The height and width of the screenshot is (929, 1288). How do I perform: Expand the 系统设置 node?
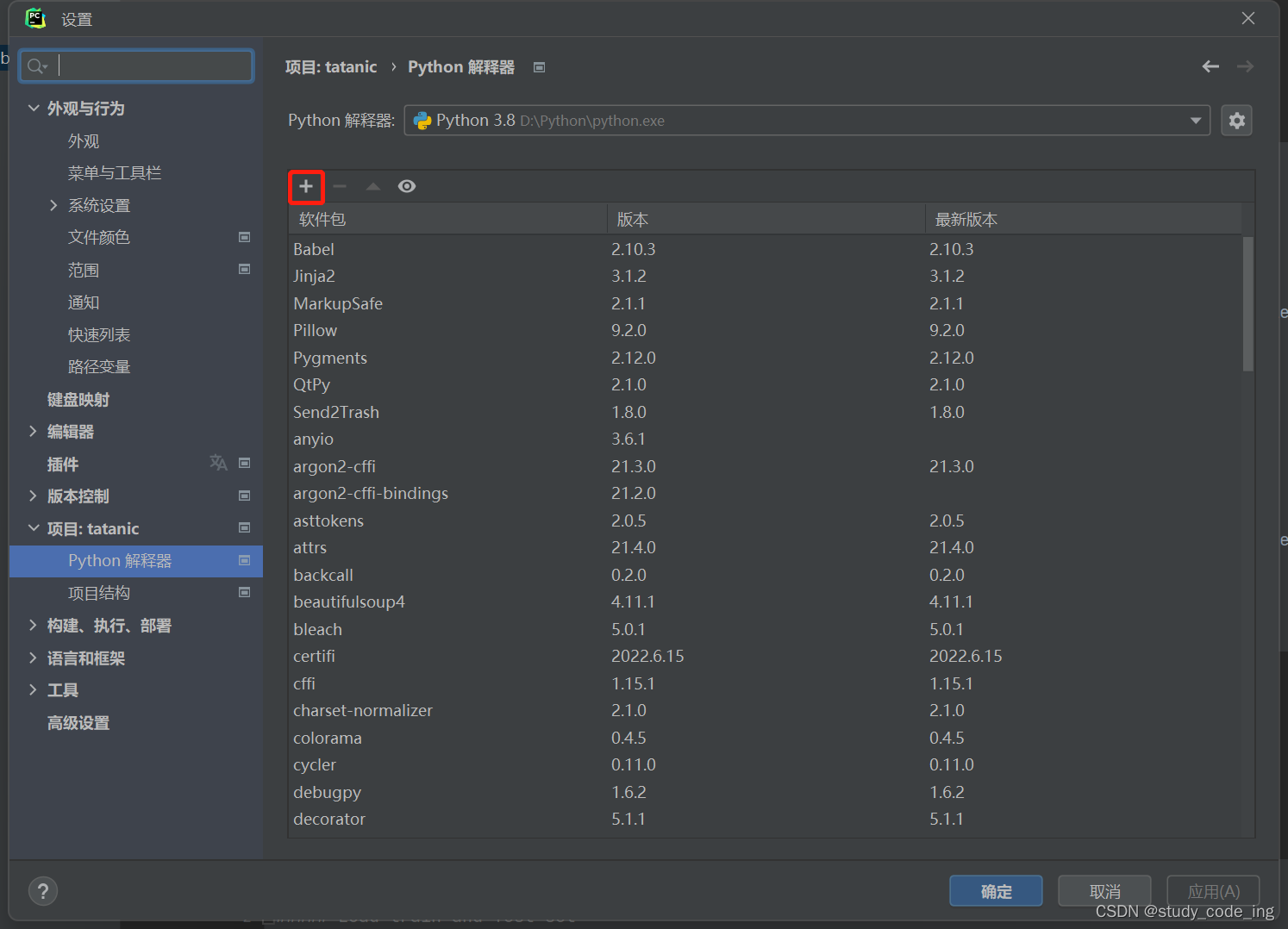pos(53,205)
